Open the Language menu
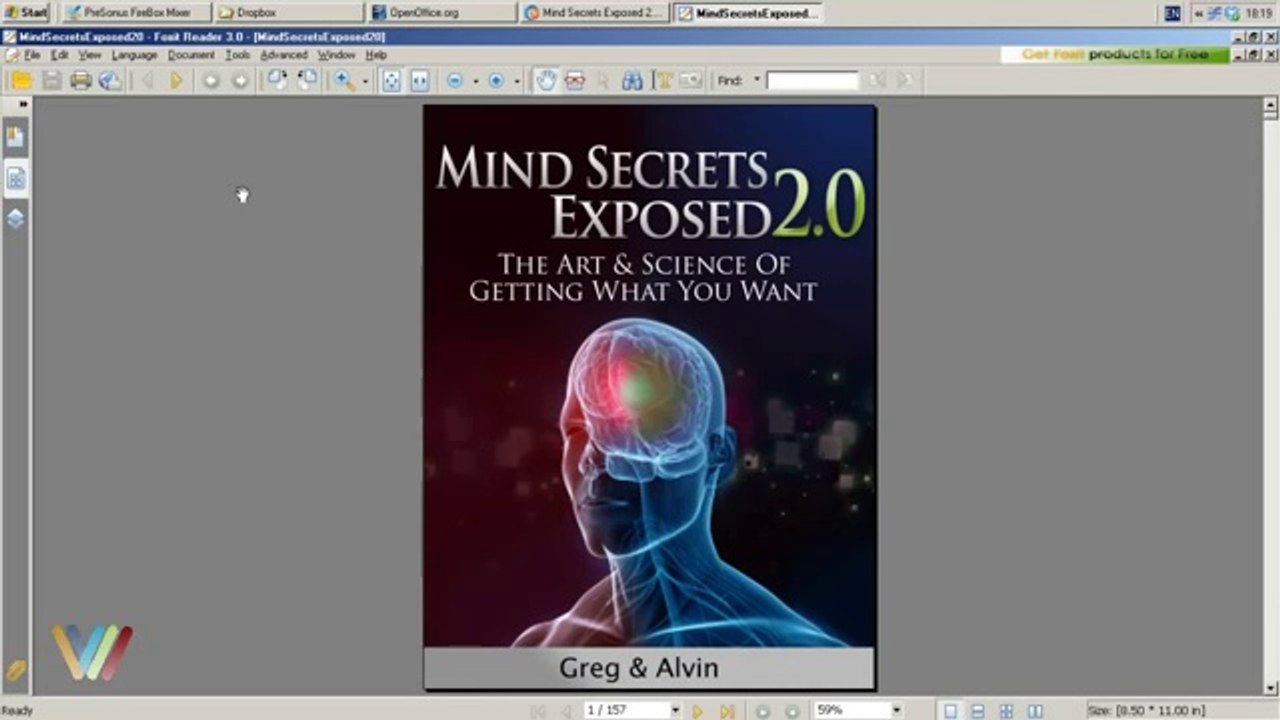This screenshot has height=720, width=1280. coord(134,55)
